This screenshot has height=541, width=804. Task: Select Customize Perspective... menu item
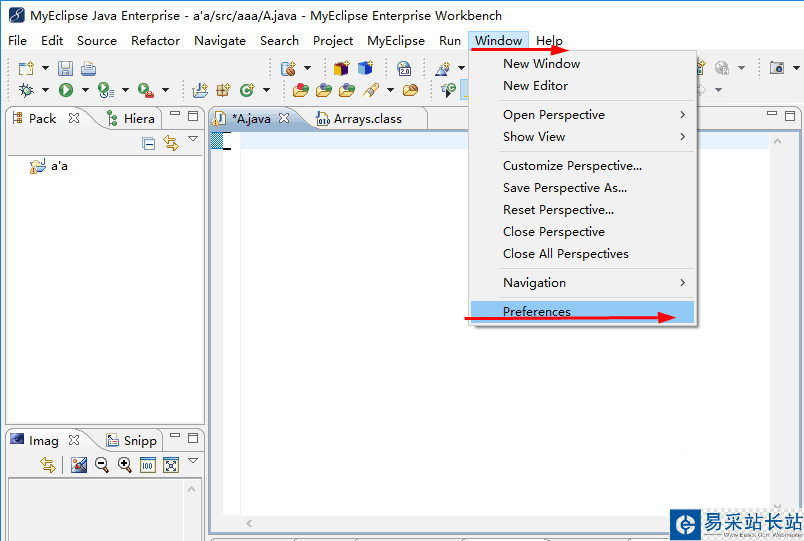coord(582,166)
